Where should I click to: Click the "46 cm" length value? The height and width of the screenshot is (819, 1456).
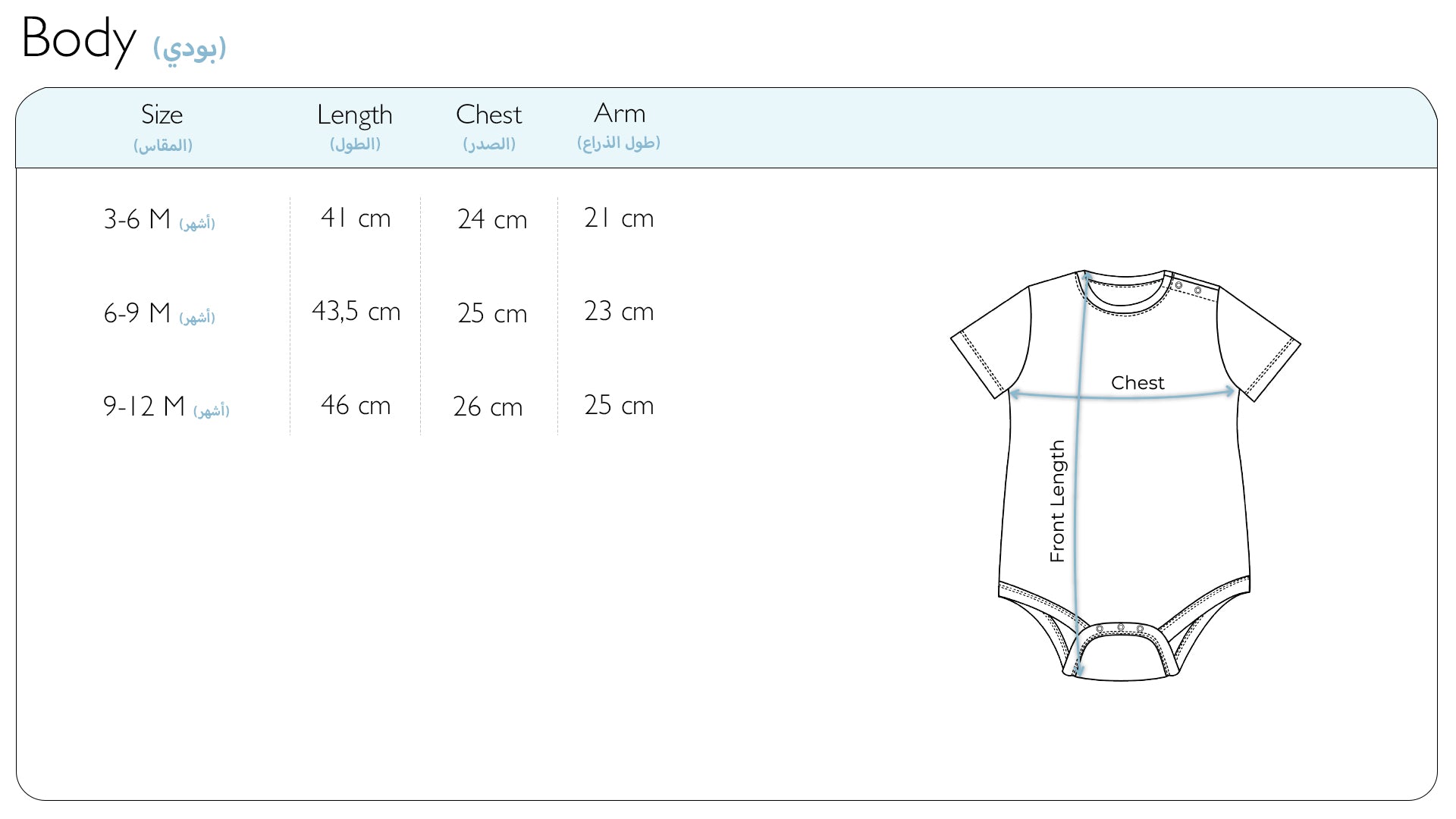click(356, 406)
